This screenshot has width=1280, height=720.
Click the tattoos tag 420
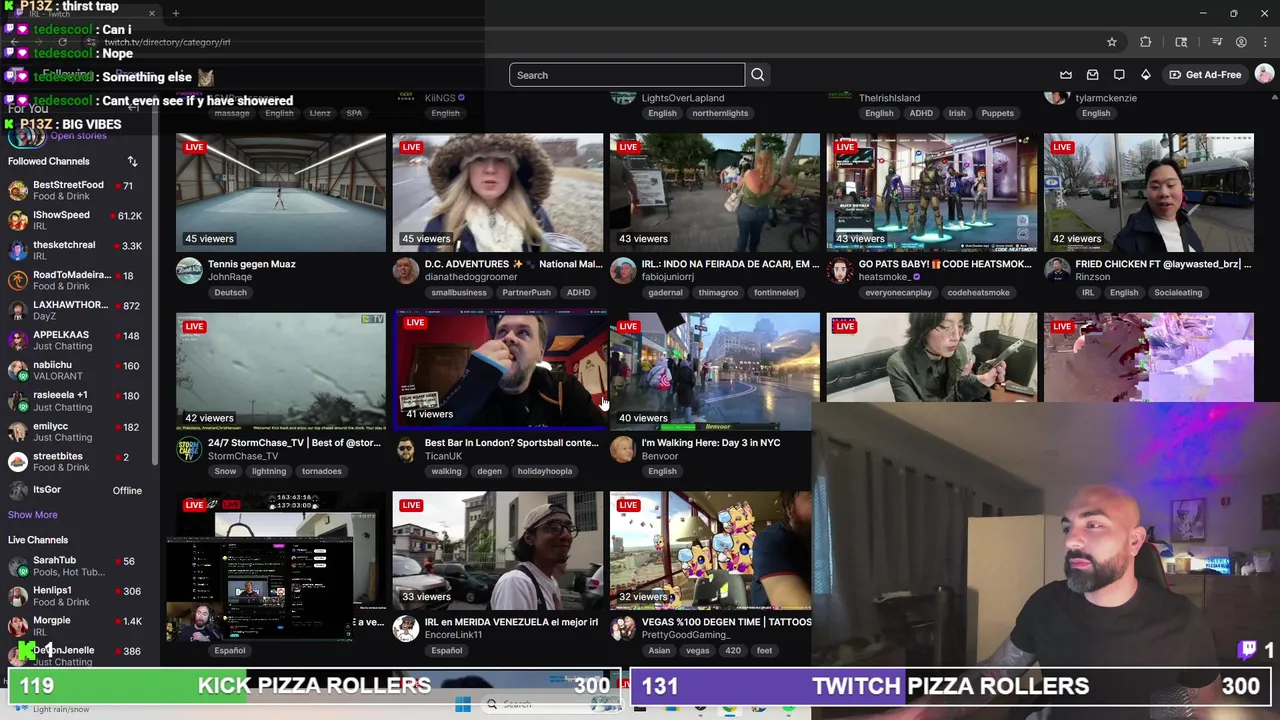(732, 651)
